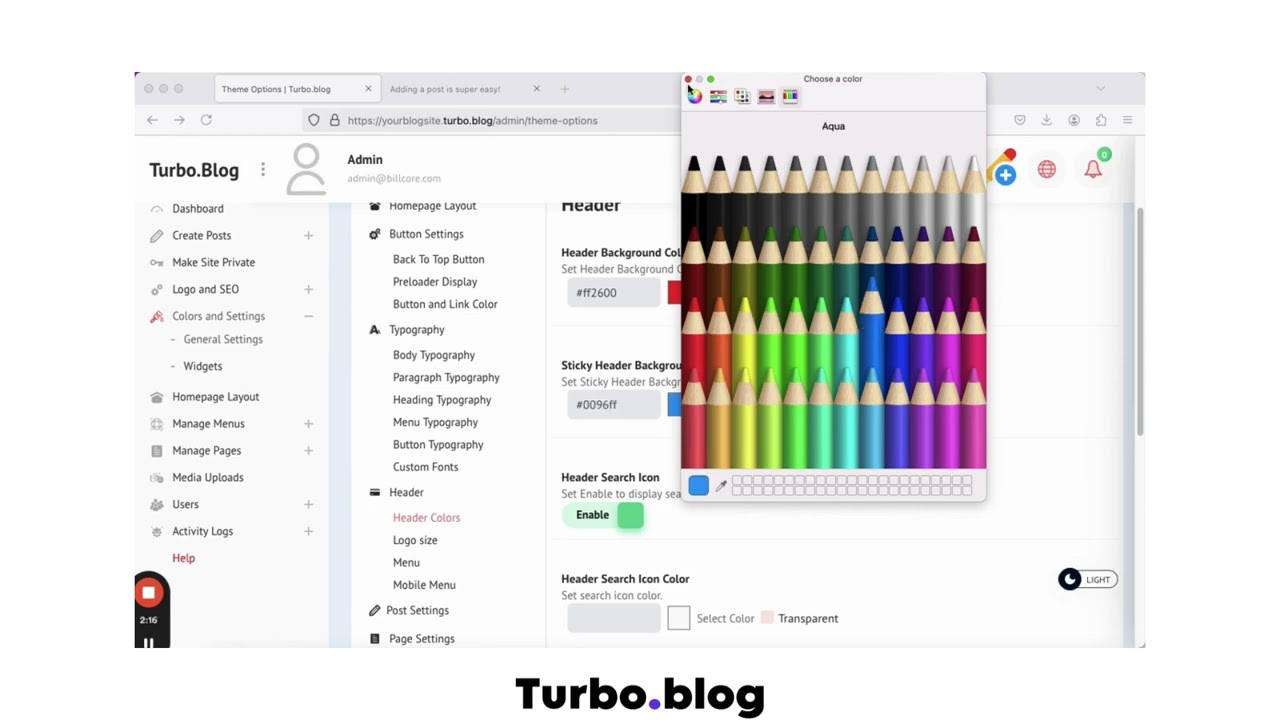Expand the Users section
This screenshot has height=720, width=1280.
click(x=308, y=505)
